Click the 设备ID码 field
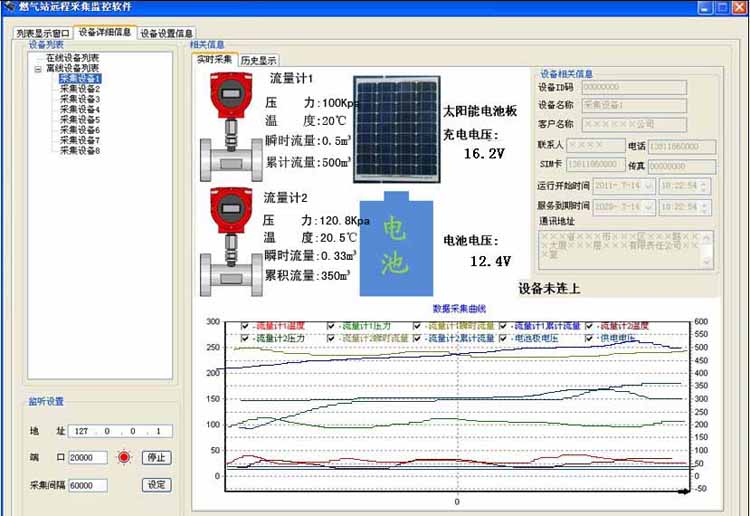 pos(634,87)
